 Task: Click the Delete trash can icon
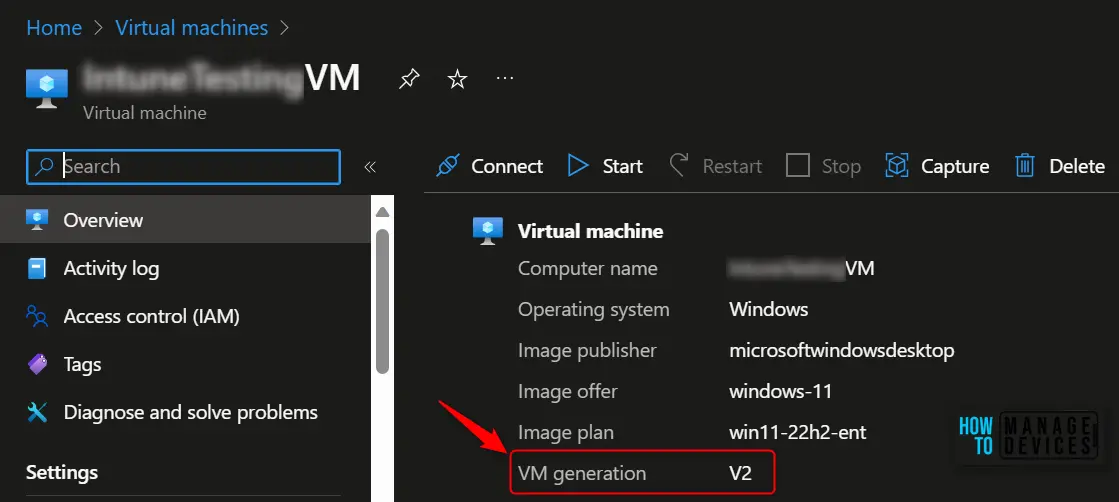pos(1025,166)
